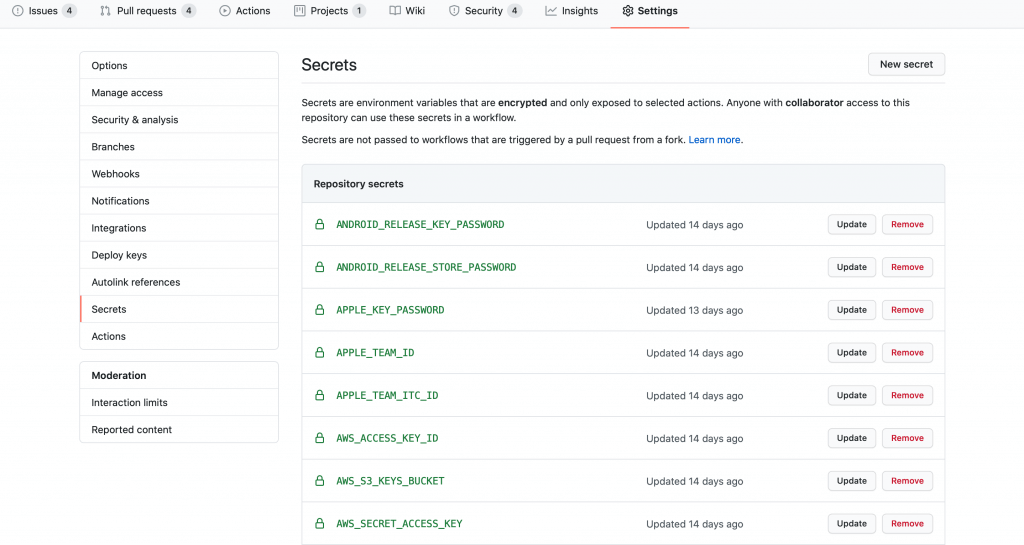Click the Projects board icon
Image resolution: width=1024 pixels, height=545 pixels.
point(300,11)
